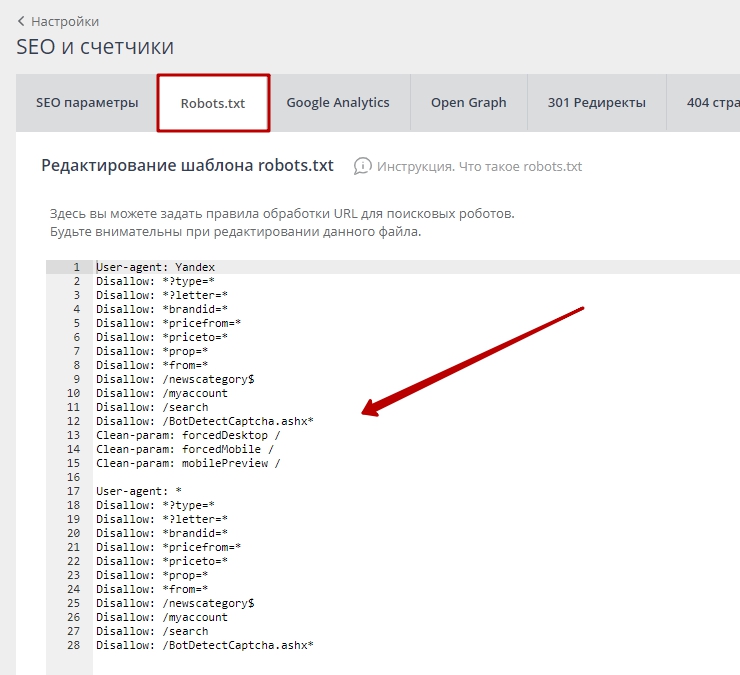Go to the 301 Редиректы tab
The width and height of the screenshot is (740, 675).
[596, 102]
